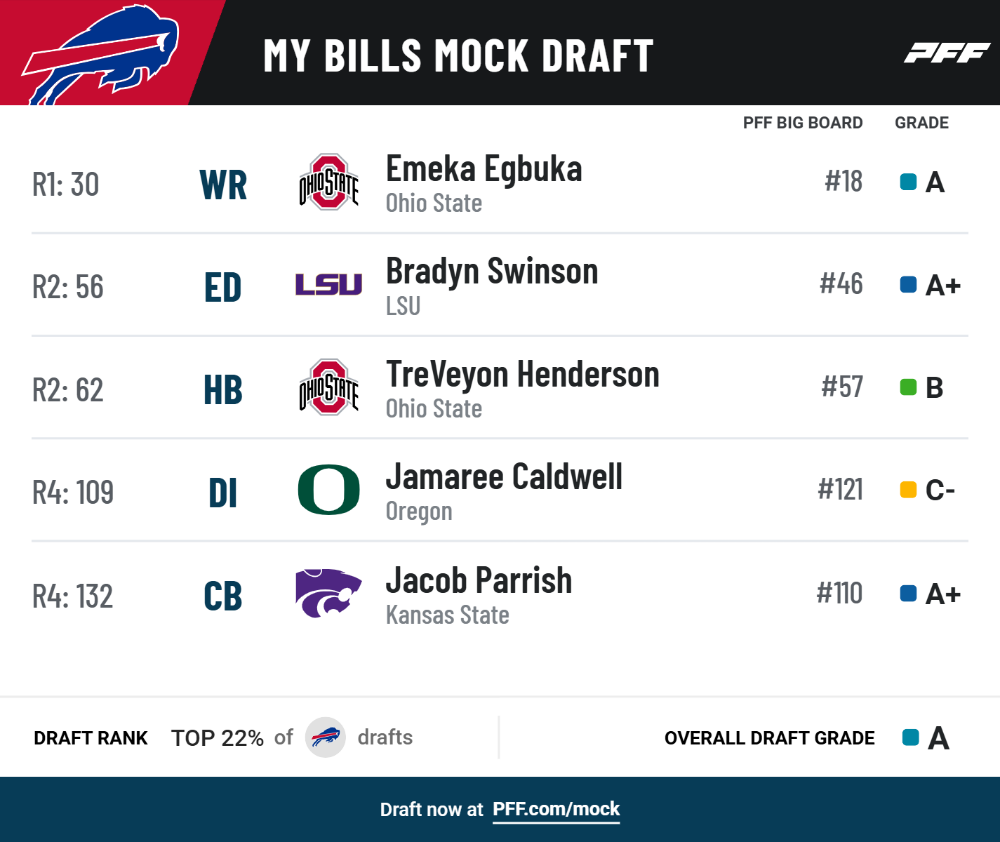Click the Buffalo Bills logo in header
This screenshot has width=1000, height=842.
tap(101, 54)
